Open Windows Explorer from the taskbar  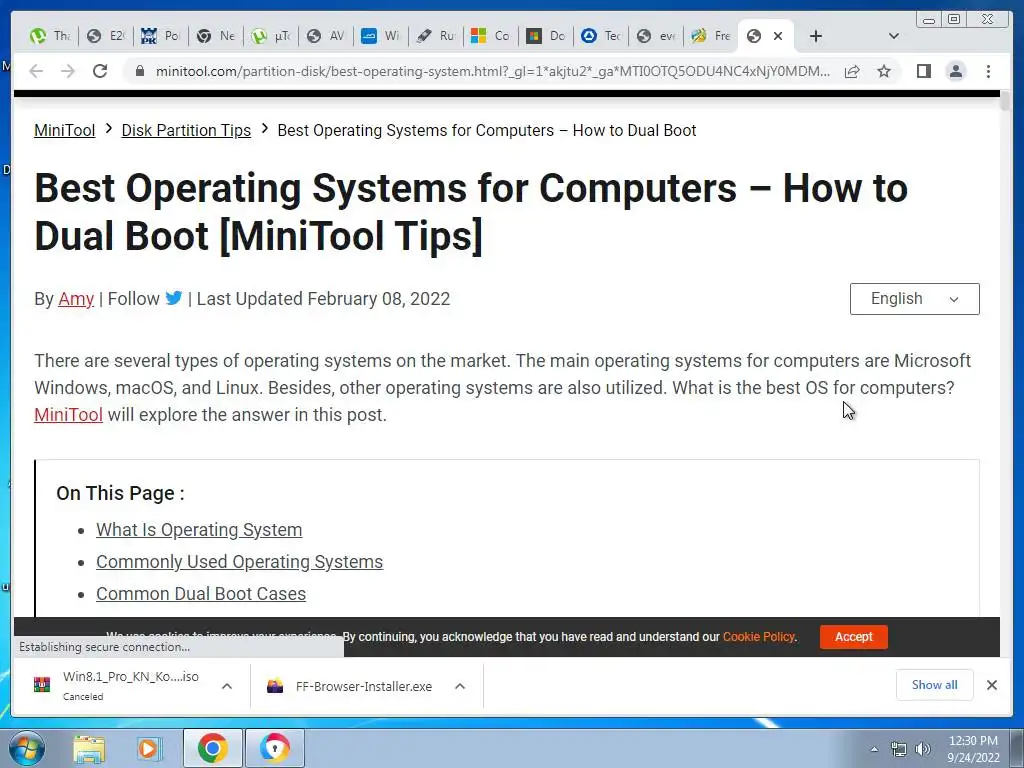(89, 748)
